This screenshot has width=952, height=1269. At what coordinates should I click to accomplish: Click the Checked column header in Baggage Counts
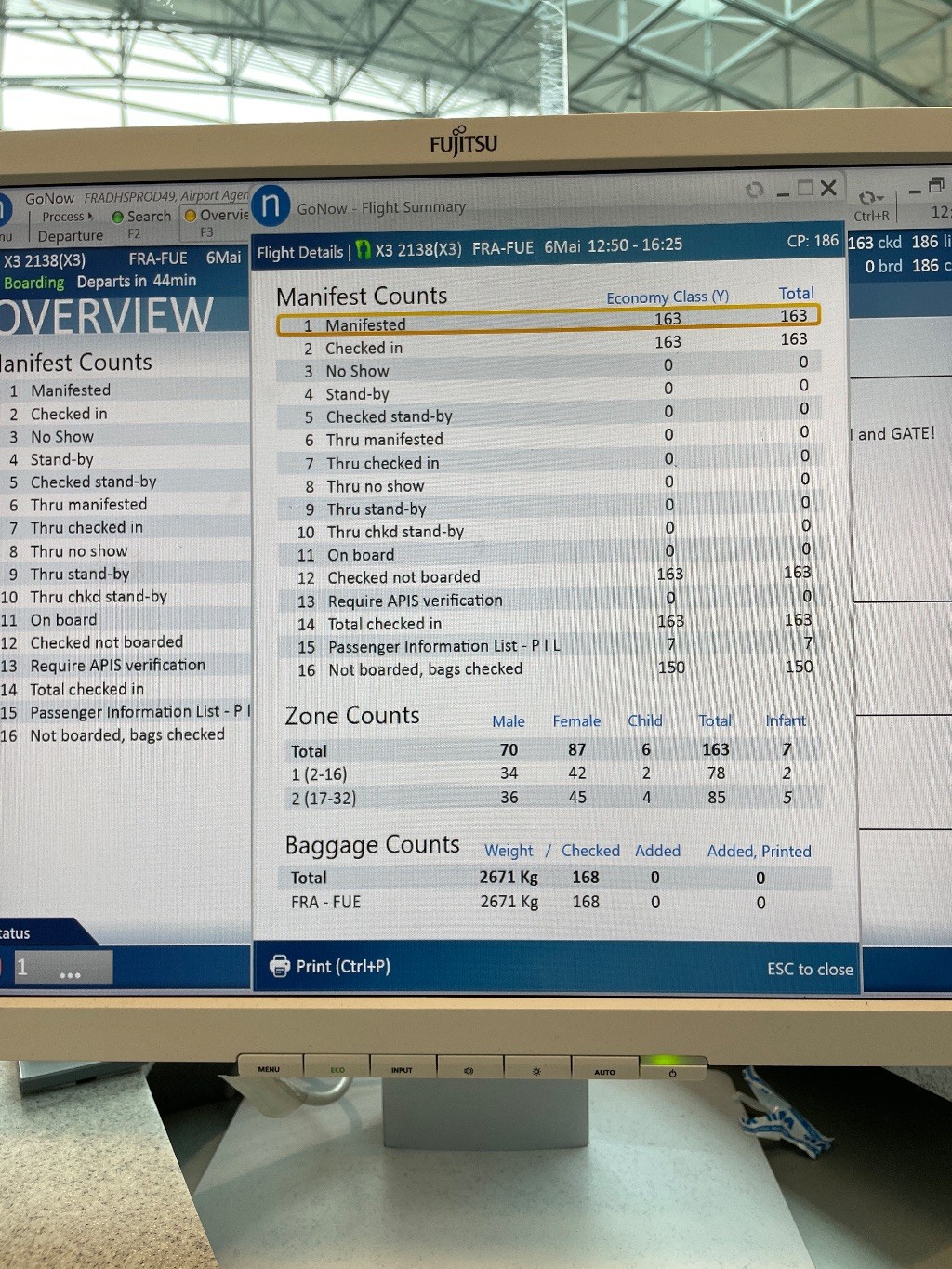(589, 851)
